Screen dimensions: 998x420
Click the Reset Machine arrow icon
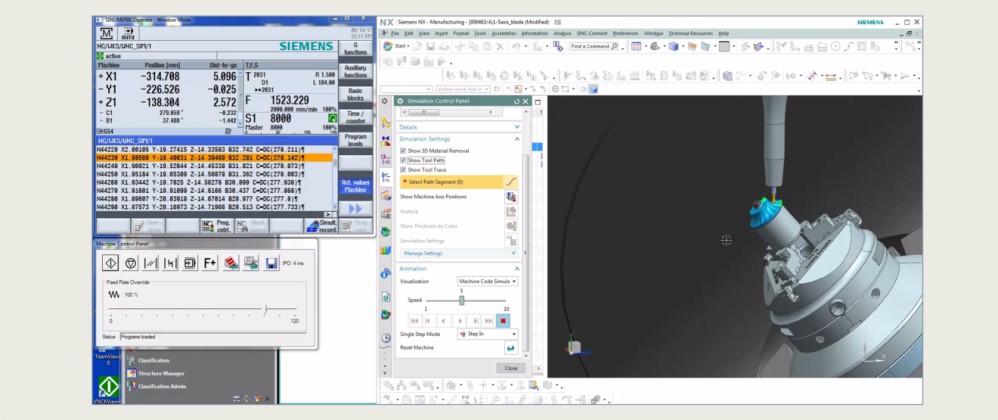point(510,347)
